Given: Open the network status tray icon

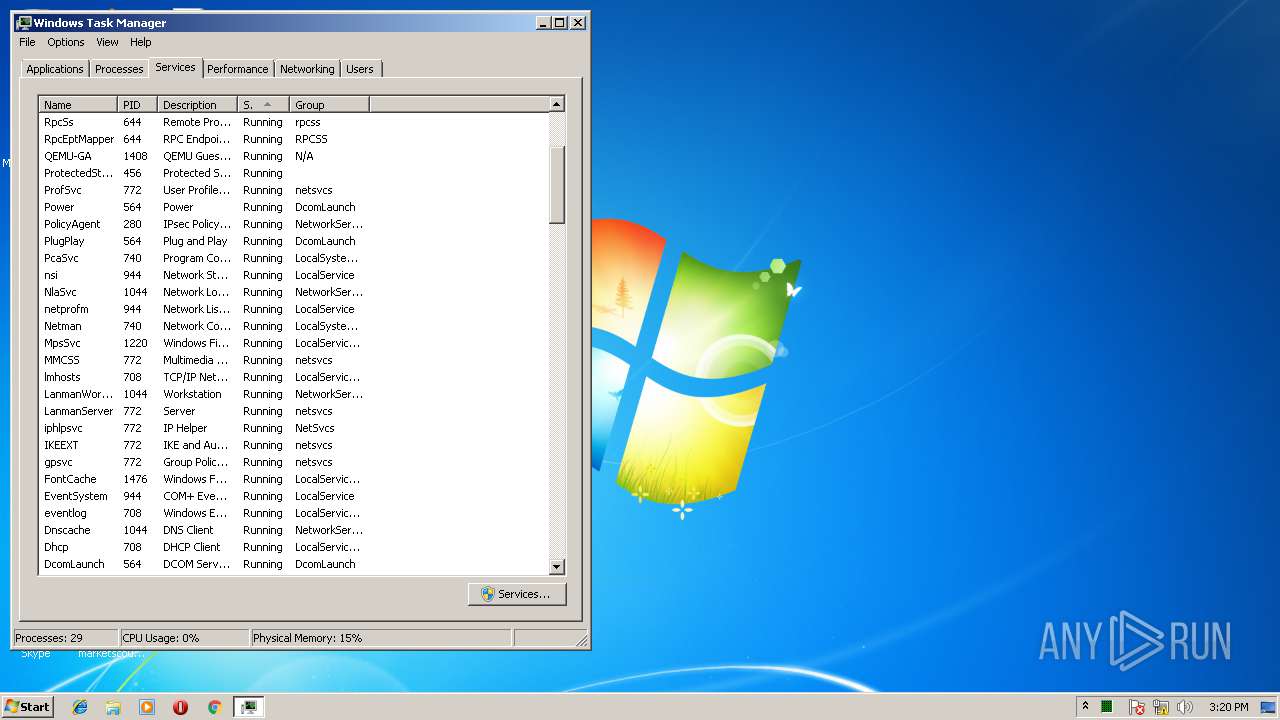Looking at the screenshot, I should click(x=1161, y=707).
